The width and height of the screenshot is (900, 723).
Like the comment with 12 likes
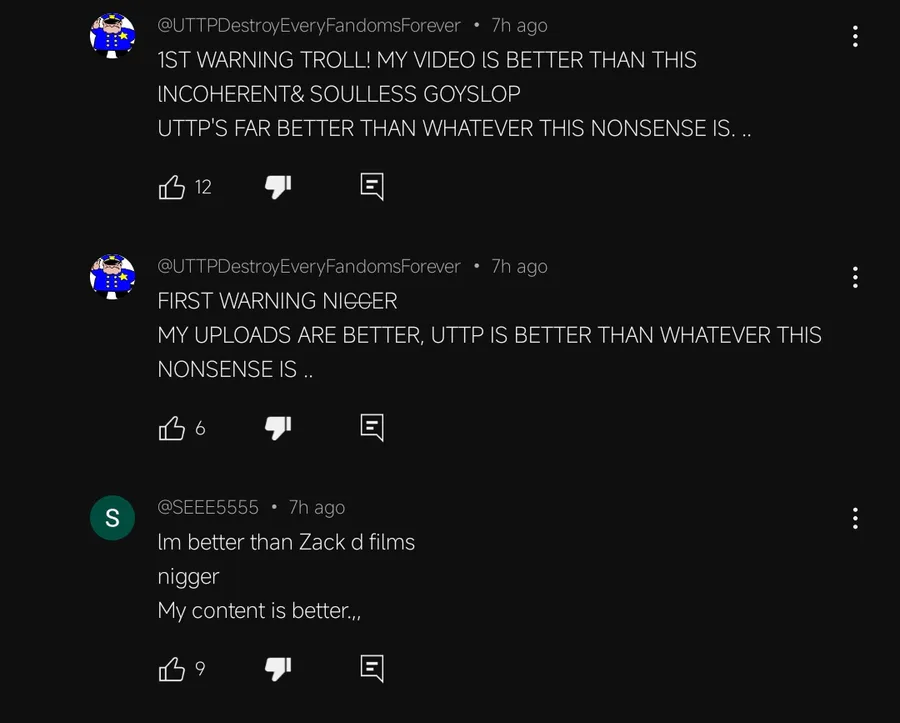pyautogui.click(x=172, y=187)
